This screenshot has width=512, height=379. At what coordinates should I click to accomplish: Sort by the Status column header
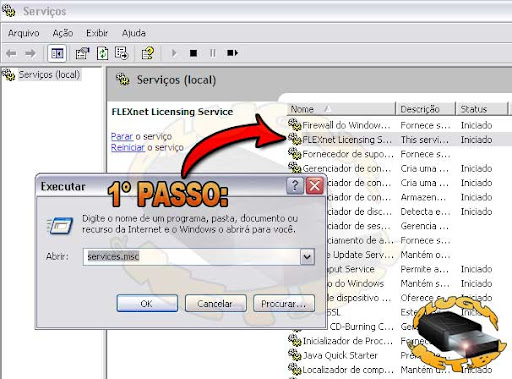pos(481,109)
